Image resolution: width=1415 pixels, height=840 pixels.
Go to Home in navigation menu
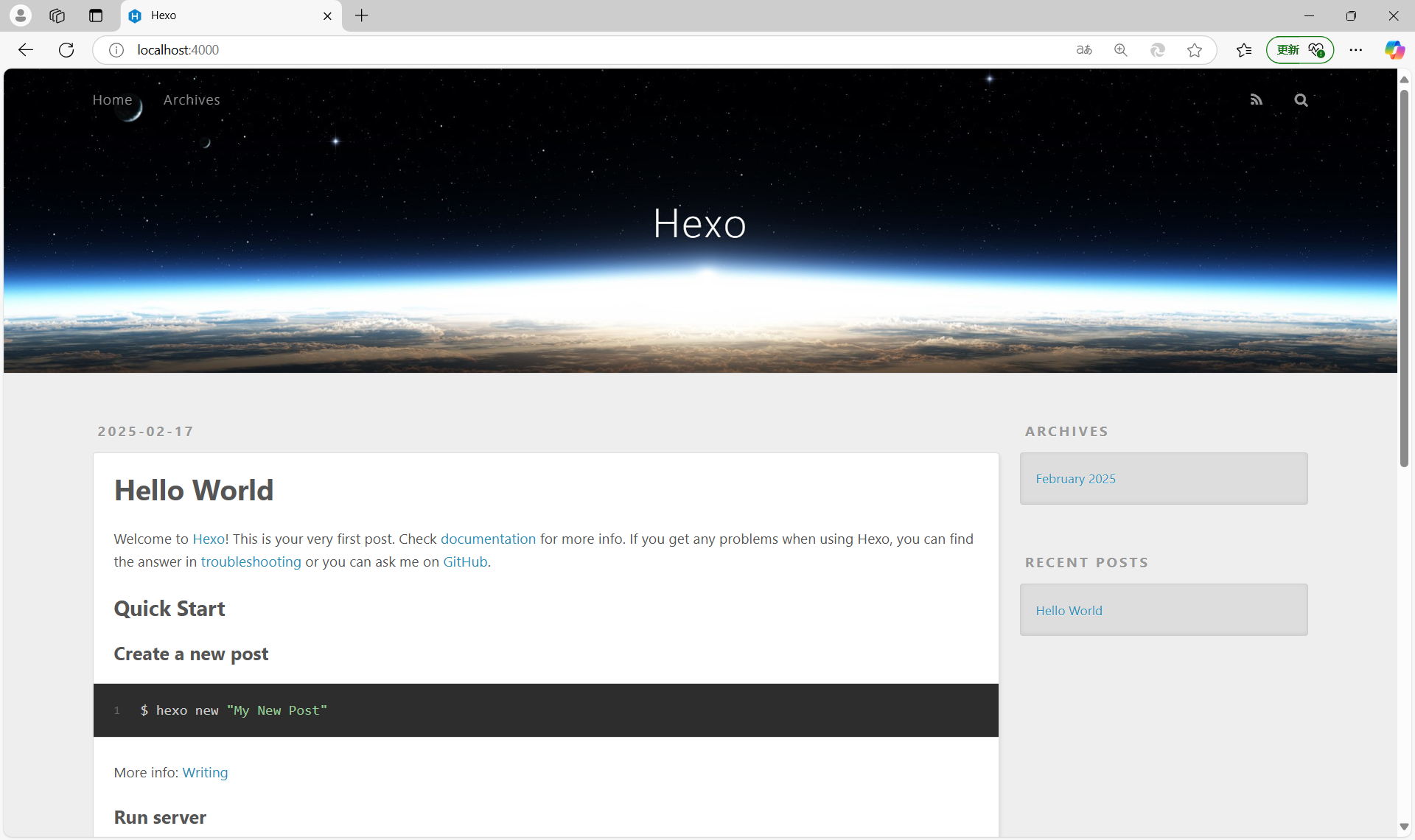[x=112, y=99]
